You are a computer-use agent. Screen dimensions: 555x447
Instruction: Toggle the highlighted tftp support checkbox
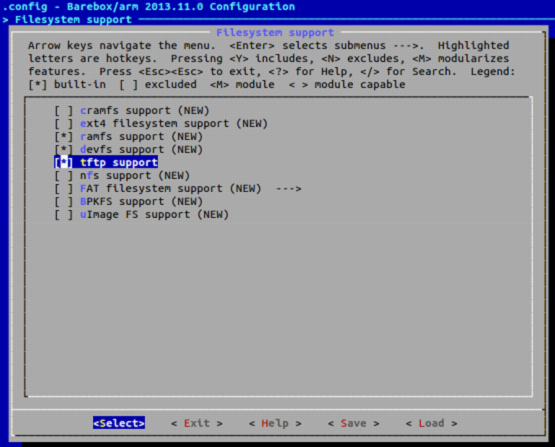tap(64, 162)
